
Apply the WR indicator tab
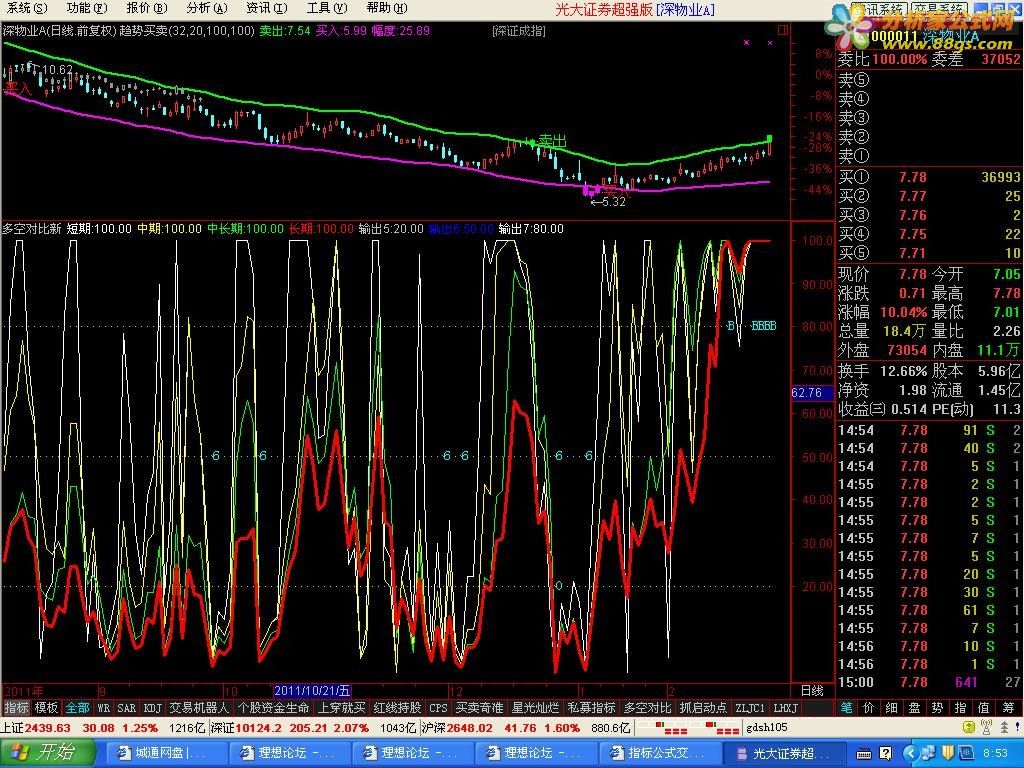tap(103, 708)
